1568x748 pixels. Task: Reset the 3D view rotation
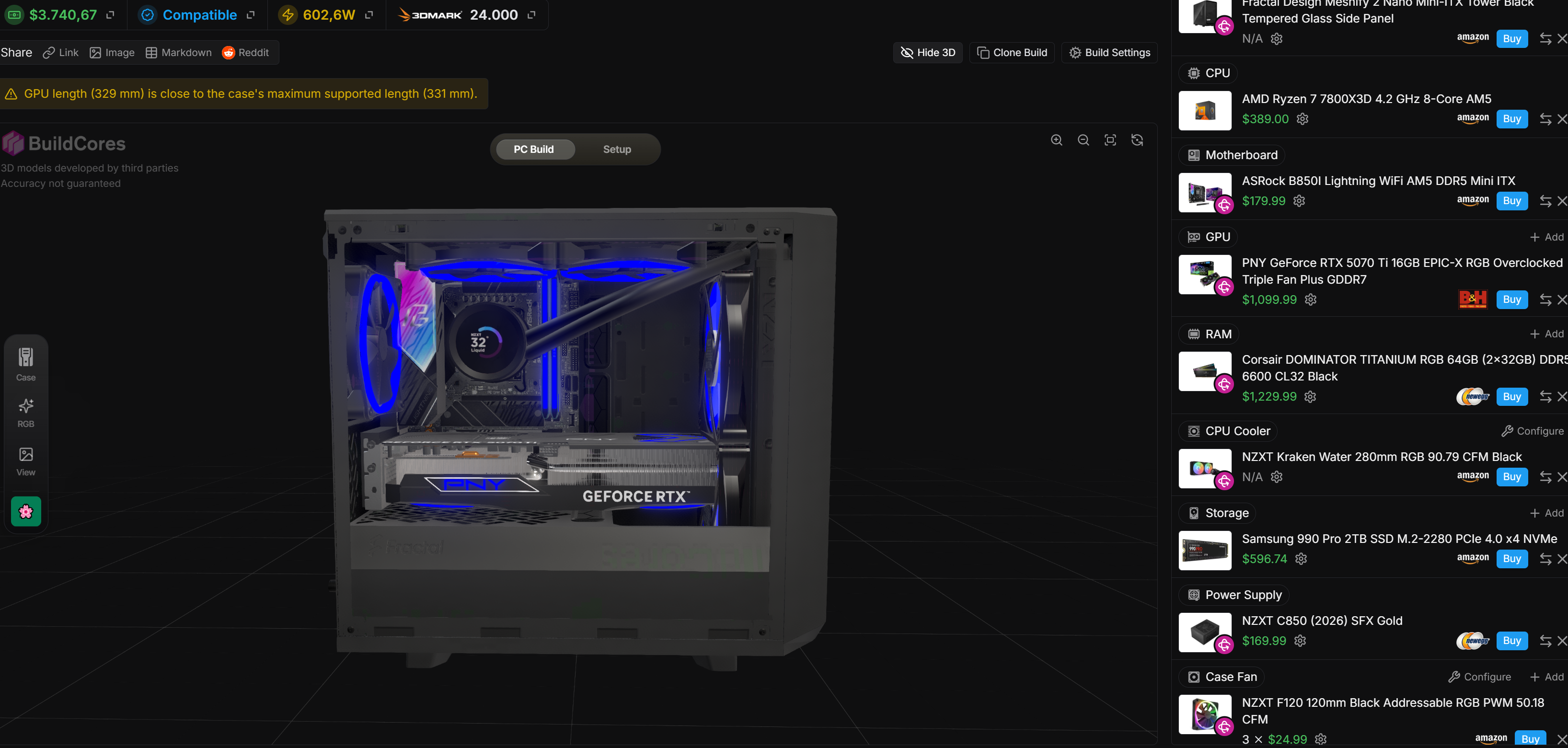tap(1137, 140)
